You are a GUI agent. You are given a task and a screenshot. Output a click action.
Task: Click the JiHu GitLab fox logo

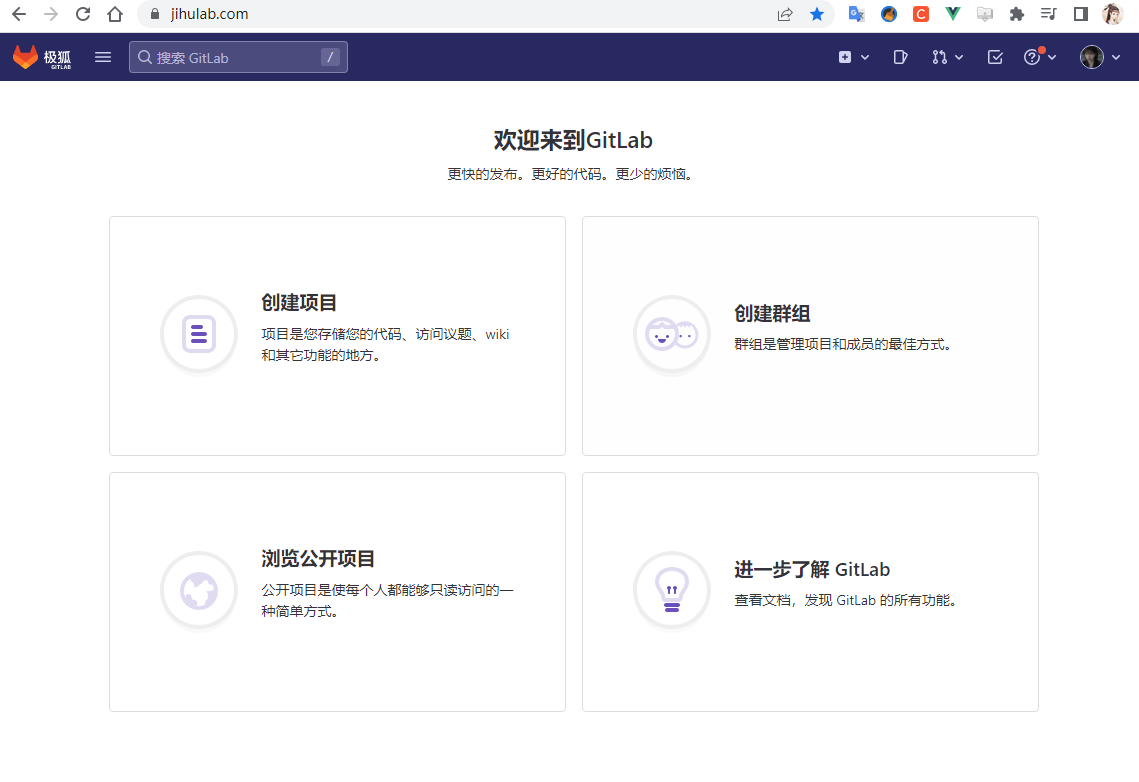(x=42, y=57)
